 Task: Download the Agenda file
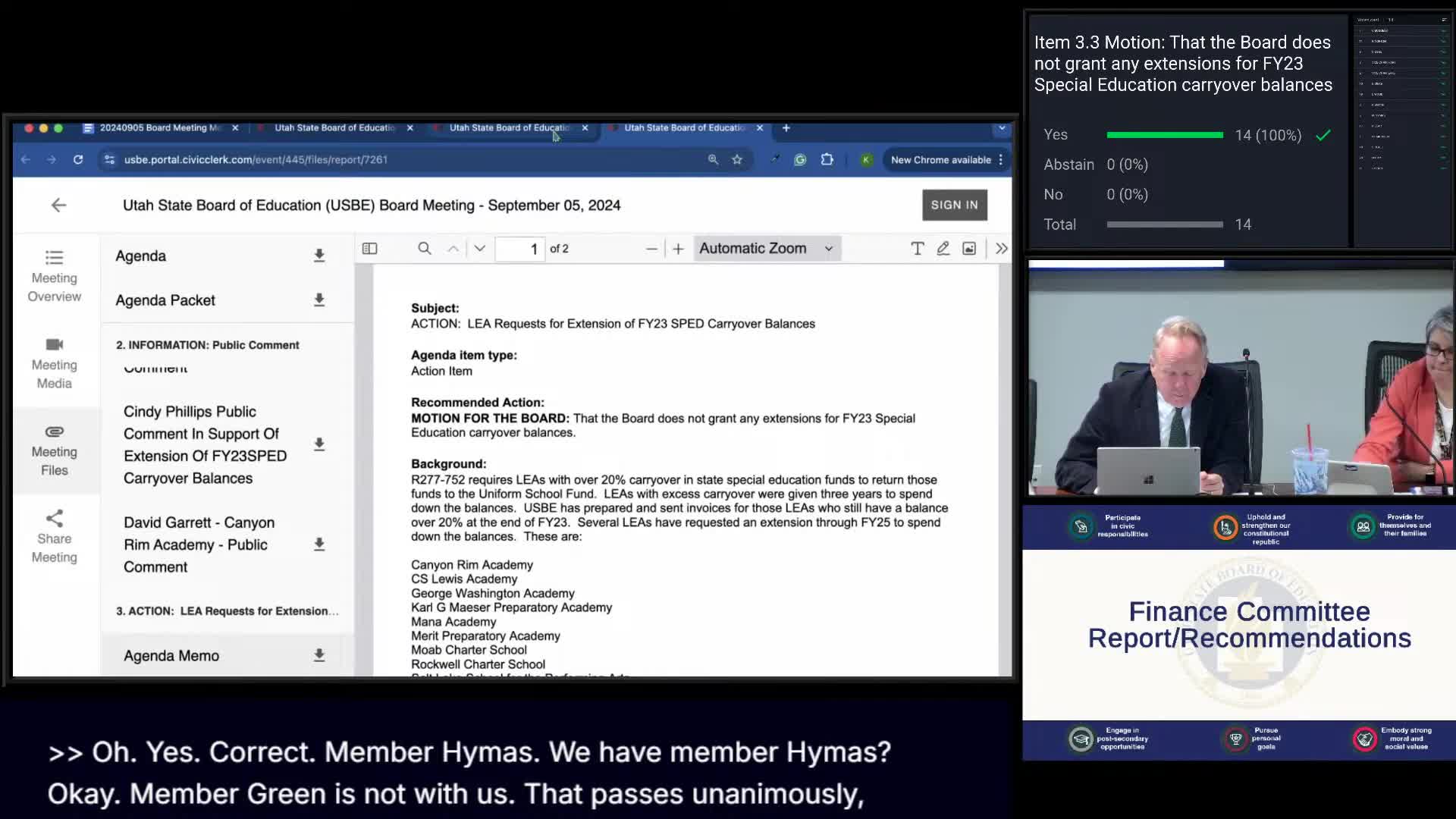319,256
